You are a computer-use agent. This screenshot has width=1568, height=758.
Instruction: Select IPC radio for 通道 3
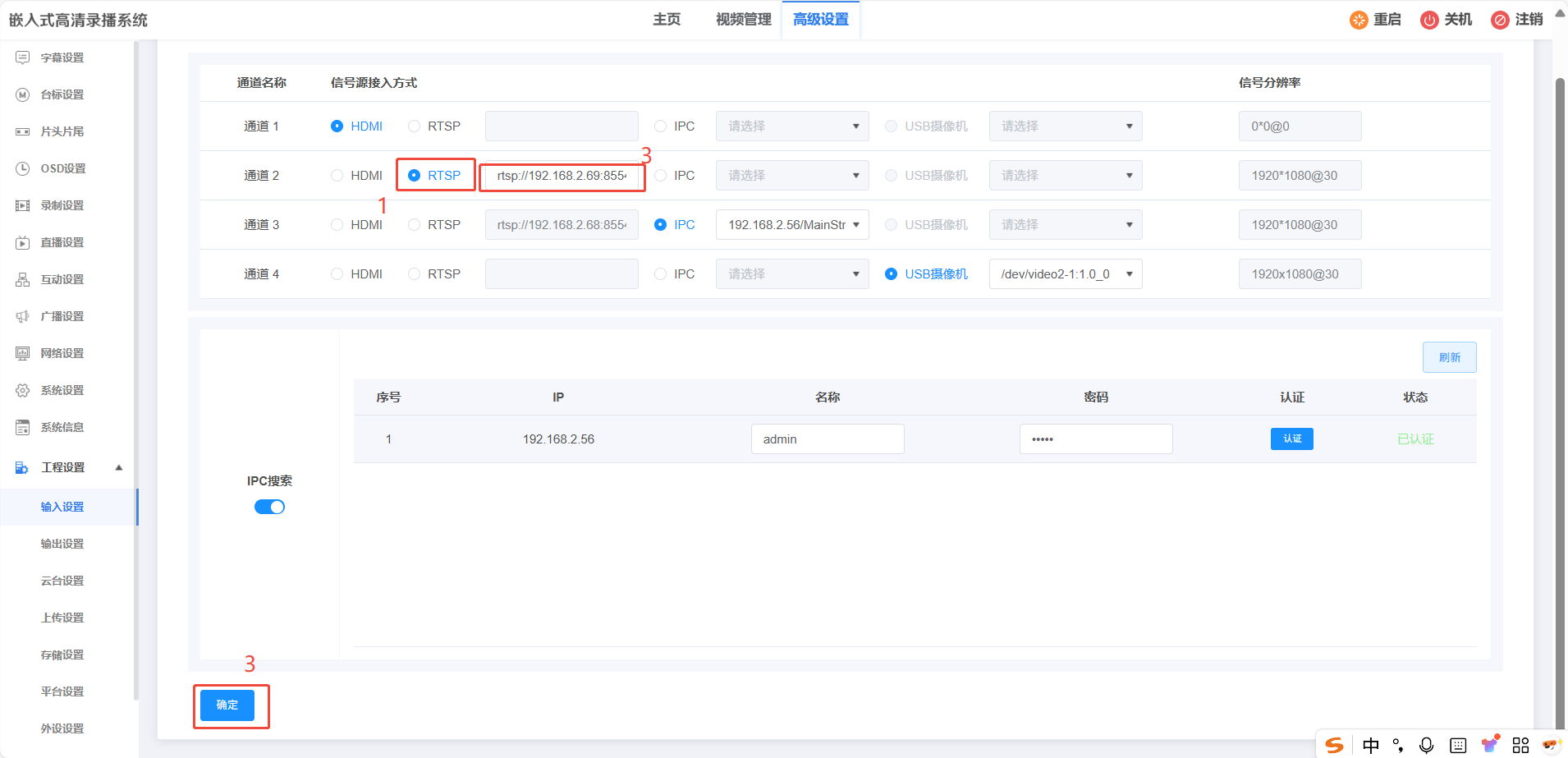[660, 224]
